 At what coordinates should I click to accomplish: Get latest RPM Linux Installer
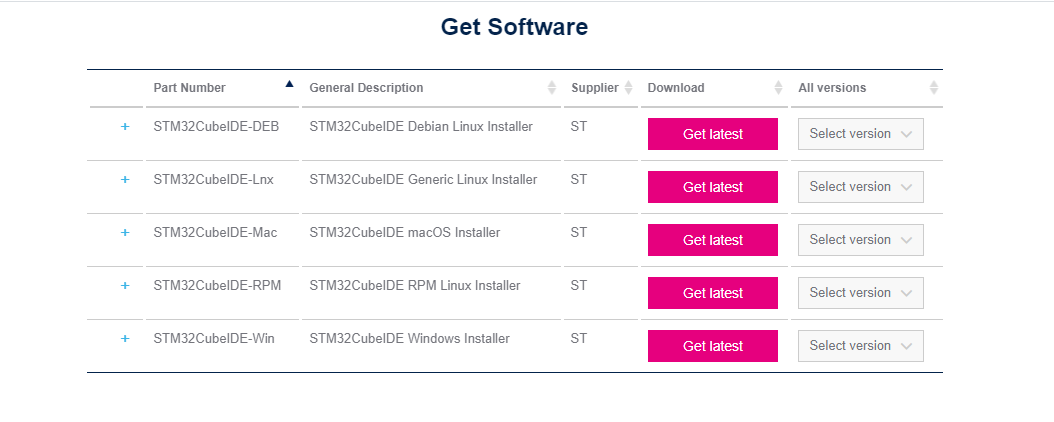(x=713, y=293)
